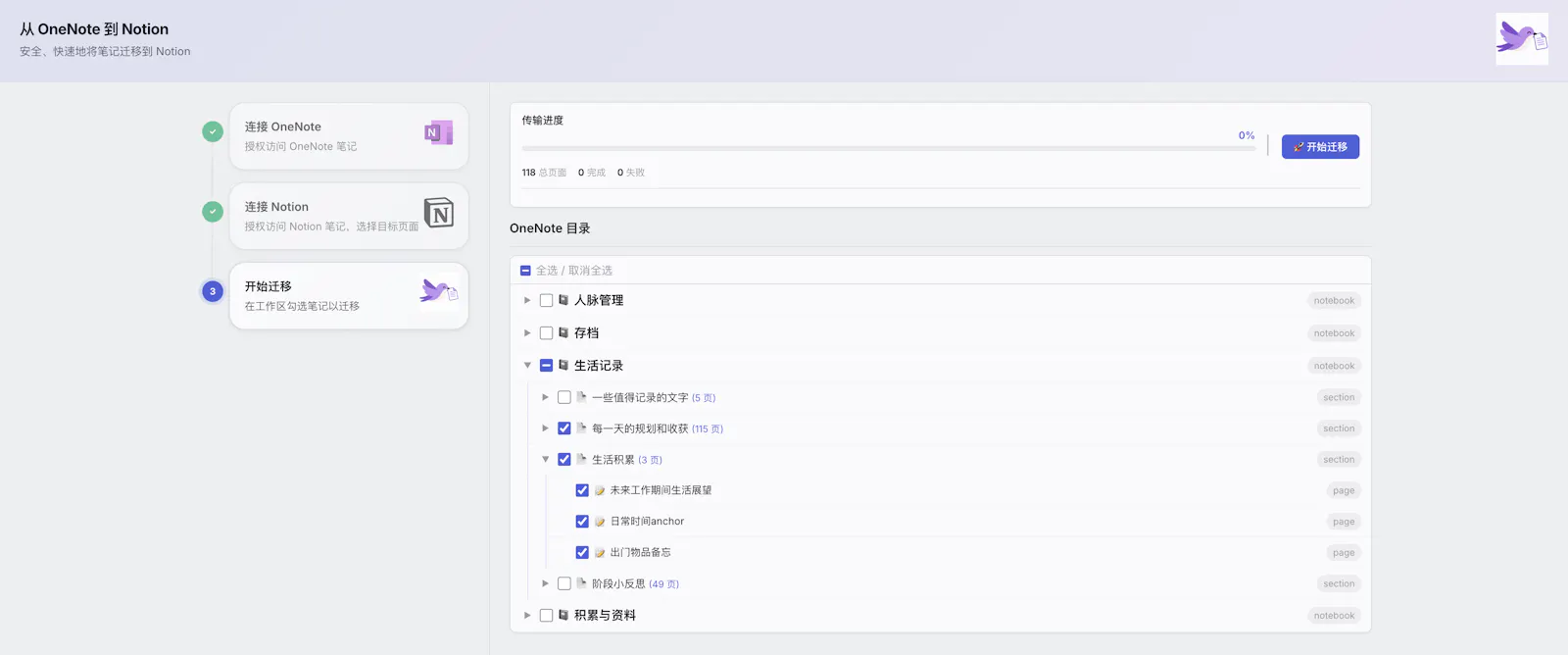The height and width of the screenshot is (655, 1568).
Task: Click notebook icon next to 积累与资料
Action: point(563,615)
